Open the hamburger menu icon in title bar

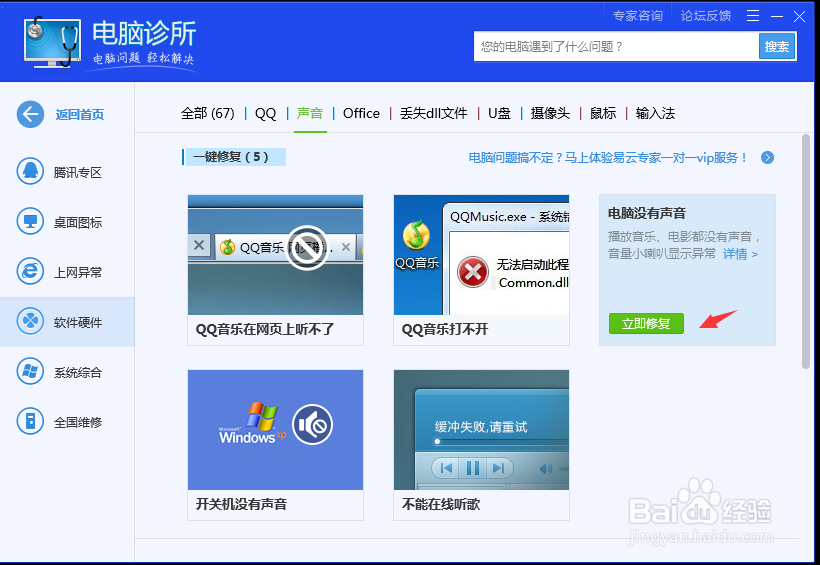pyautogui.click(x=753, y=16)
